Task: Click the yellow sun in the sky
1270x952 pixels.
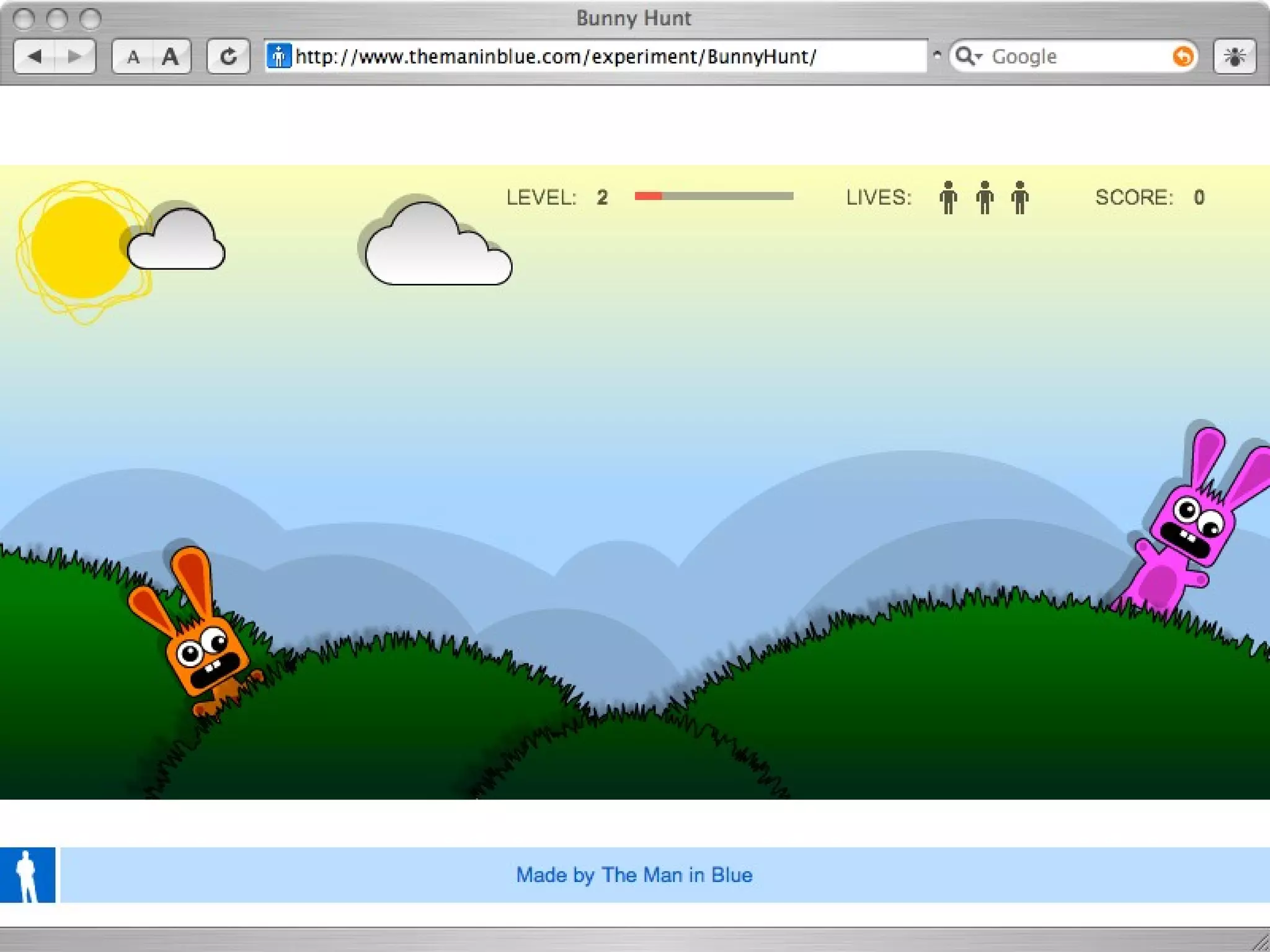Action: click(x=81, y=248)
